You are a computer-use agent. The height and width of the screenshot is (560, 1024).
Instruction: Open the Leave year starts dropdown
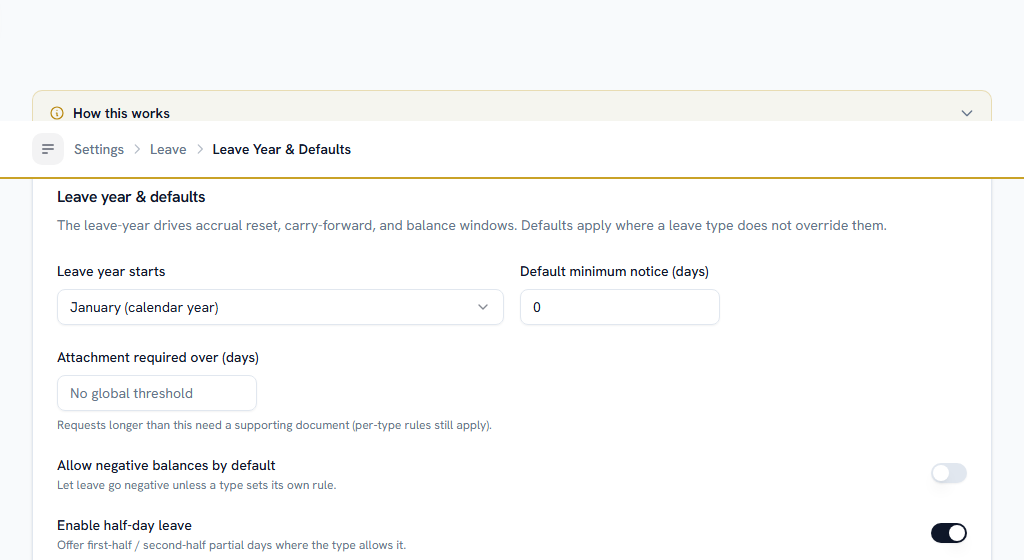[x=280, y=307]
